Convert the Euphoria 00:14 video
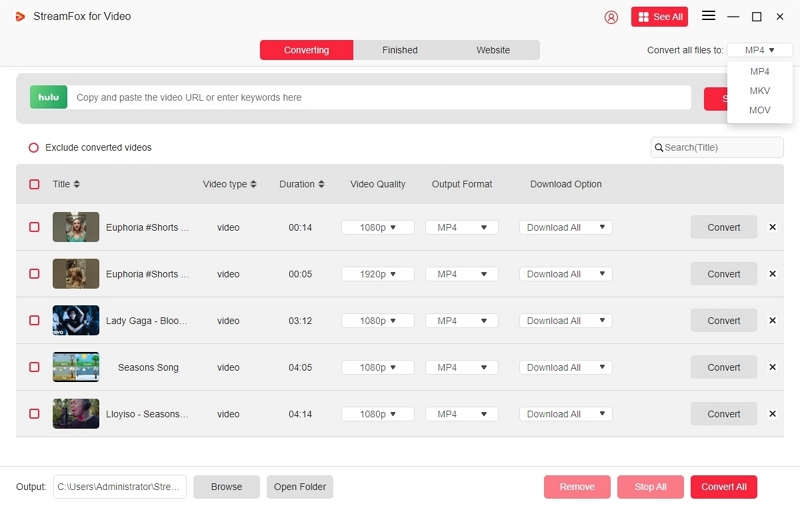The width and height of the screenshot is (800, 506). tap(723, 227)
